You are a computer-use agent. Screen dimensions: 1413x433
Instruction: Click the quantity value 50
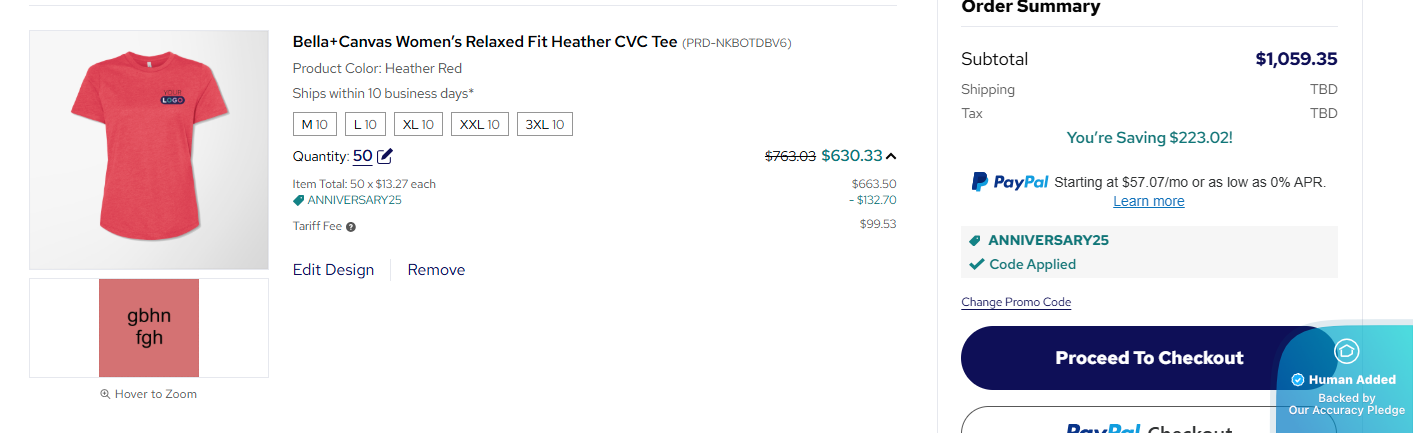pos(362,156)
